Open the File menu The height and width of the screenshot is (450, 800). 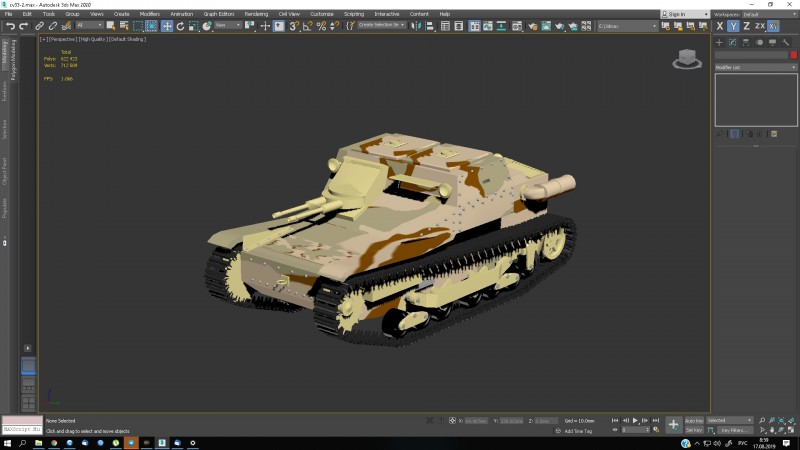[x=9, y=14]
